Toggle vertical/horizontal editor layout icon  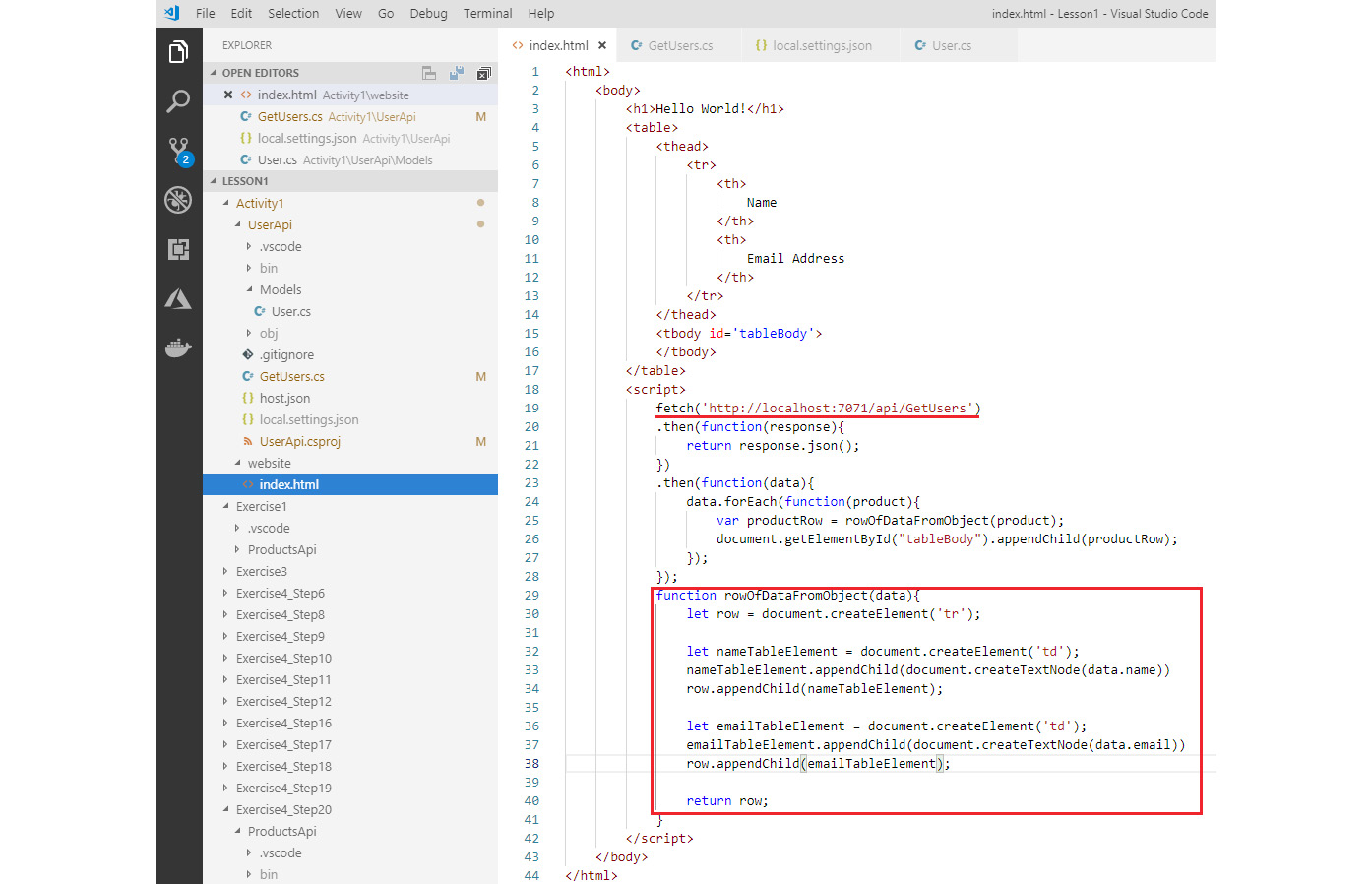[x=429, y=73]
